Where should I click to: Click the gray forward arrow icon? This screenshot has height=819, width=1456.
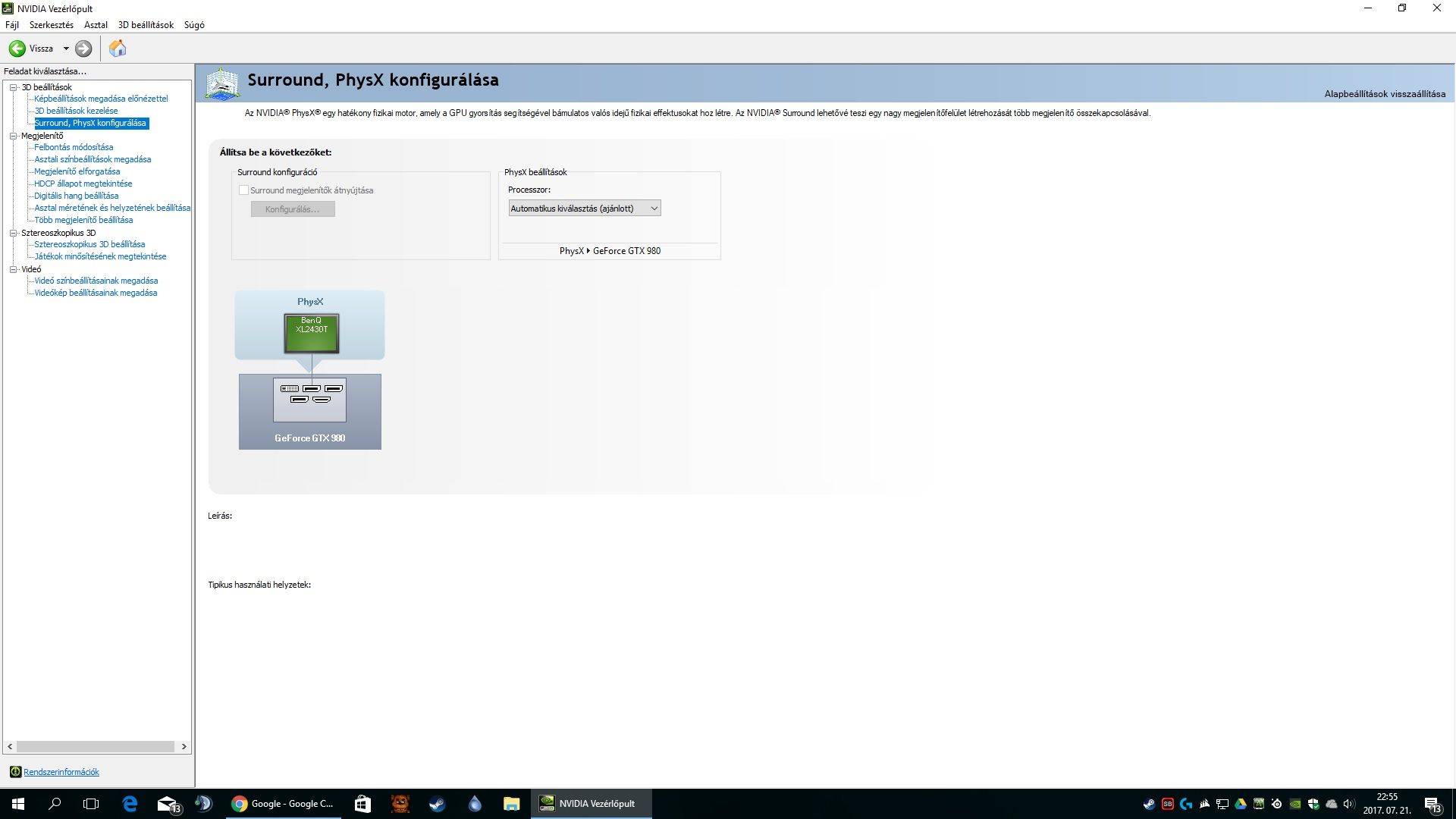tap(83, 49)
